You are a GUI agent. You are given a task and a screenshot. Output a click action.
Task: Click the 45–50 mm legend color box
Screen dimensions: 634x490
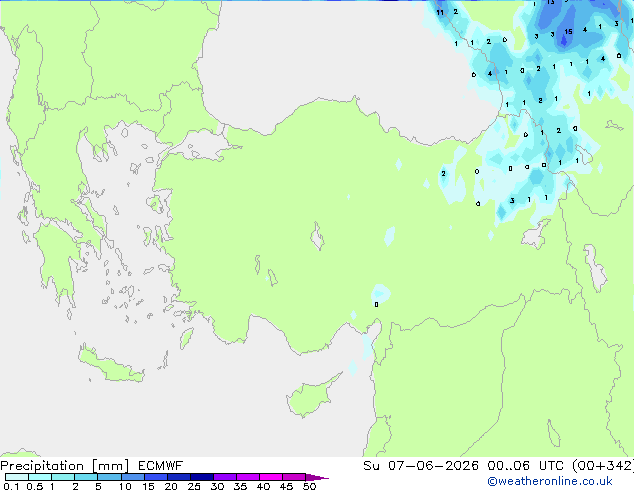(x=294, y=477)
